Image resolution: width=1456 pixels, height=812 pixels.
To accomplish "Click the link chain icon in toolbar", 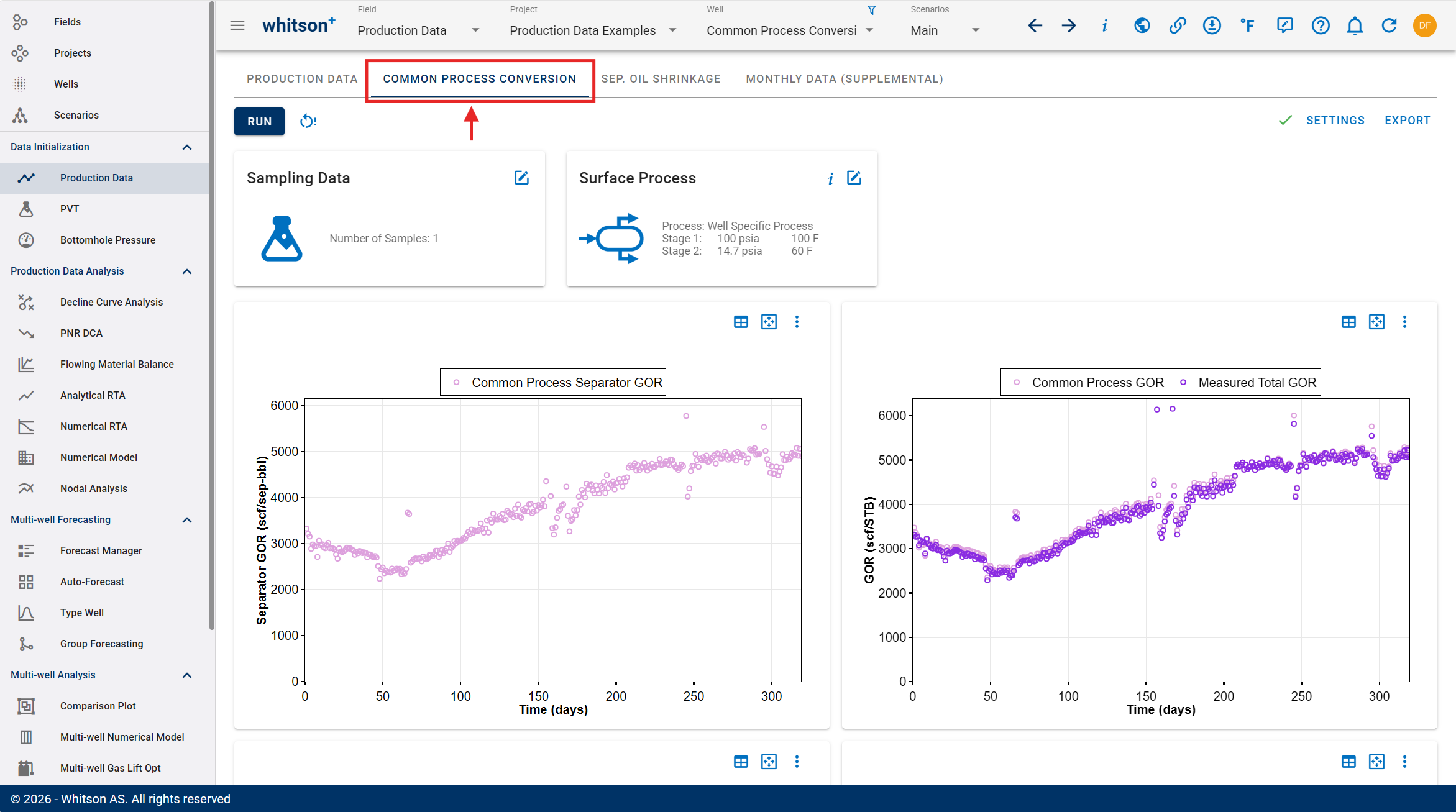I will click(1177, 25).
